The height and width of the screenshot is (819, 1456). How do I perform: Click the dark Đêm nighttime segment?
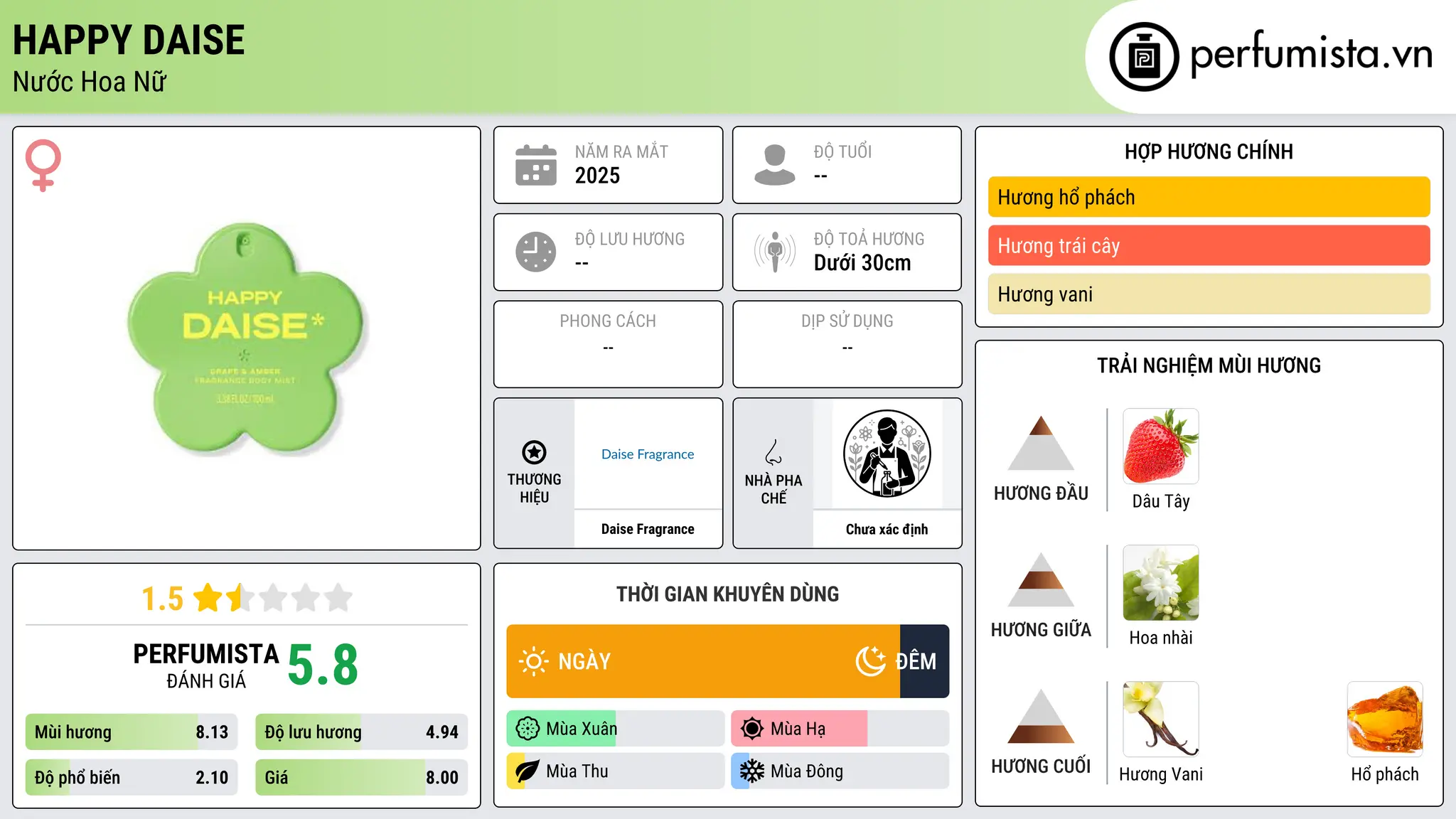[925, 661]
